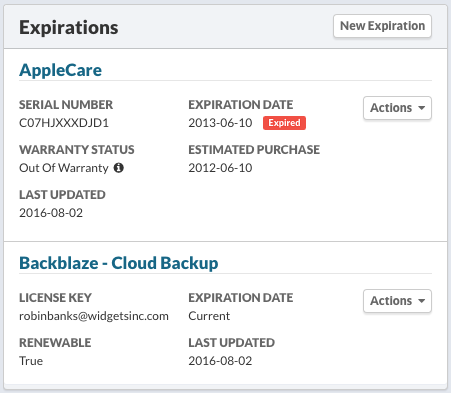Open the Actions dropdown for Backblaze

397,301
